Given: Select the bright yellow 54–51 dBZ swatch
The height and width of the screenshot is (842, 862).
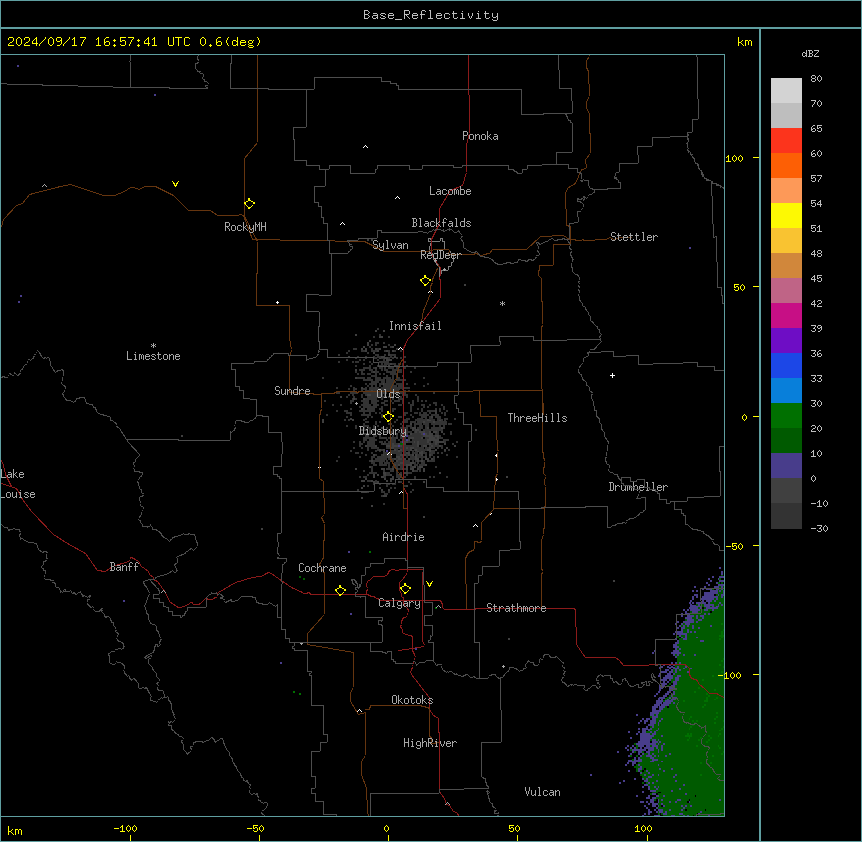Looking at the screenshot, I should [x=786, y=215].
